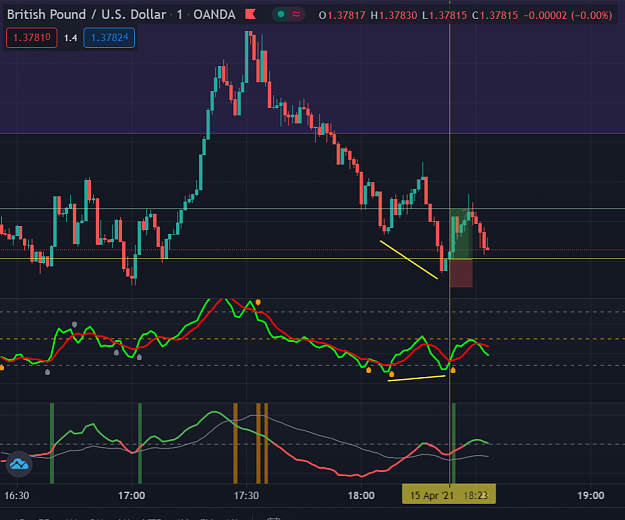Select the yellow trendline on price chart
Screen dimensions: 625x520
409,259
